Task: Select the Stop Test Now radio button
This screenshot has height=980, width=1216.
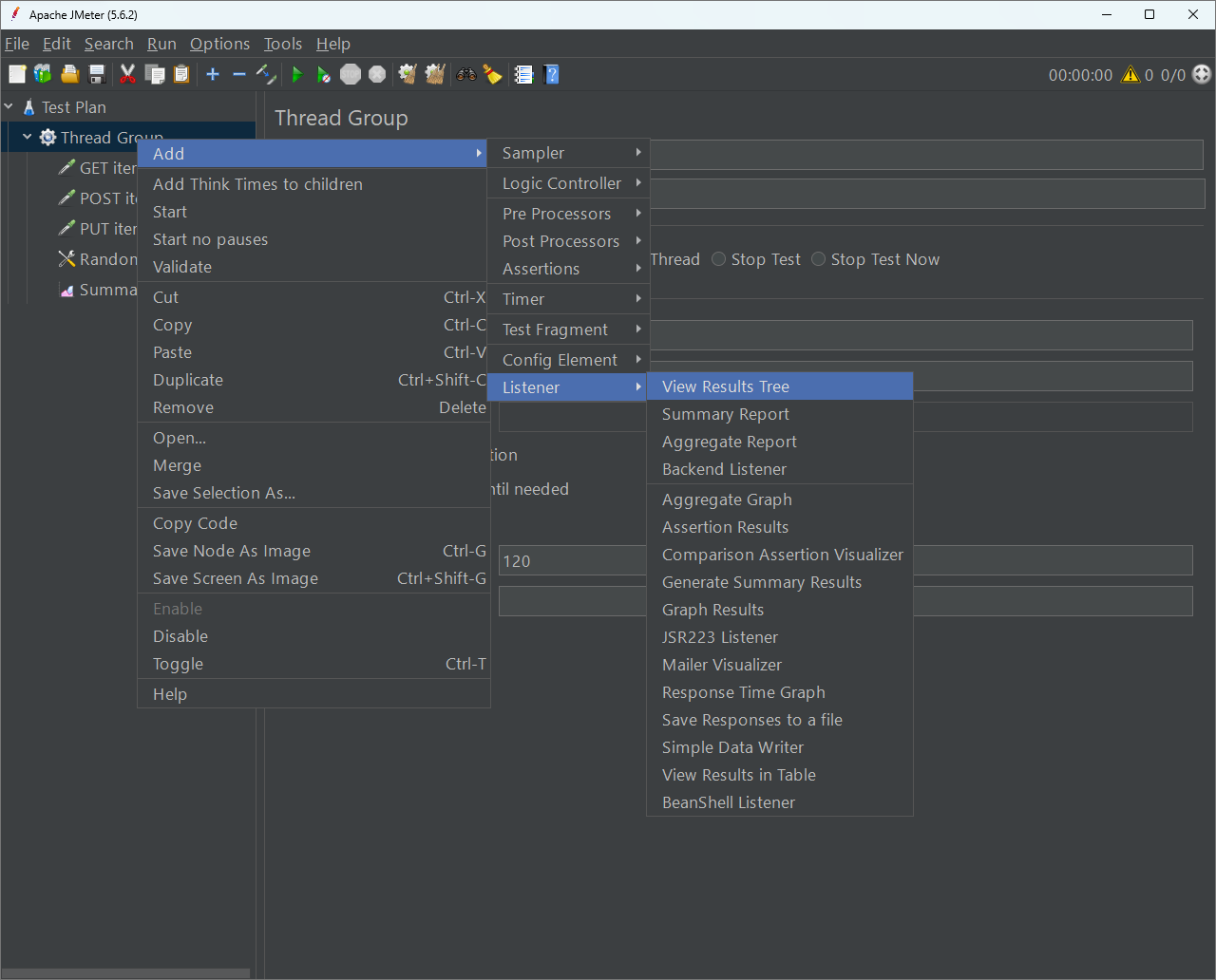Action: (x=819, y=259)
